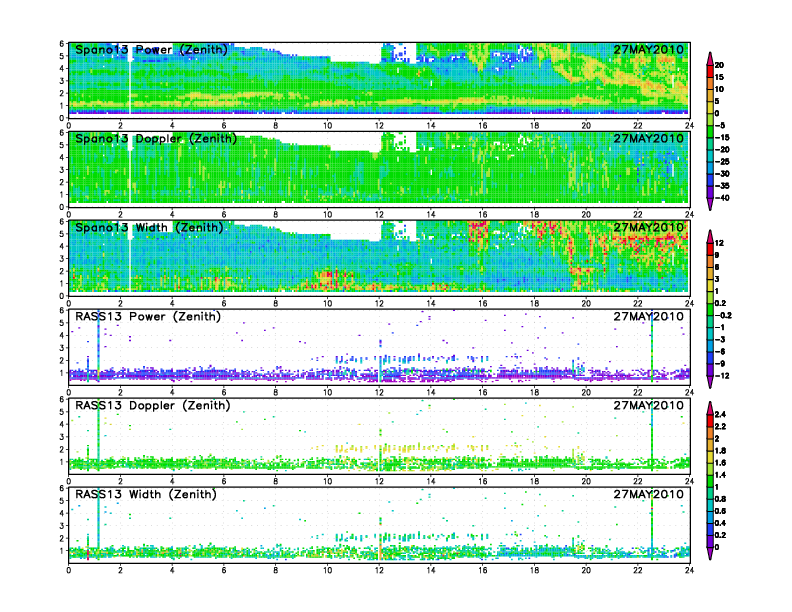
Task: Click the '-5' colorbar label
Action: tap(721, 125)
